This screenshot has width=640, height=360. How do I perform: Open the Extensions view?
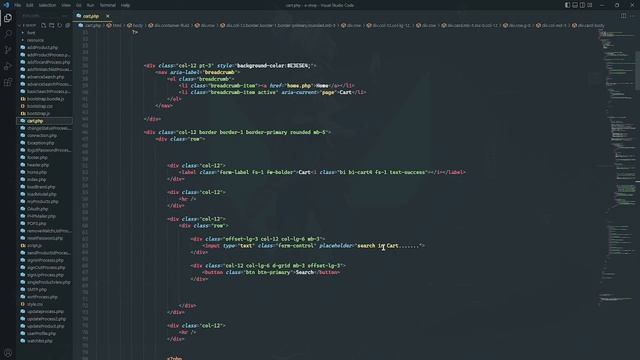click(8, 82)
